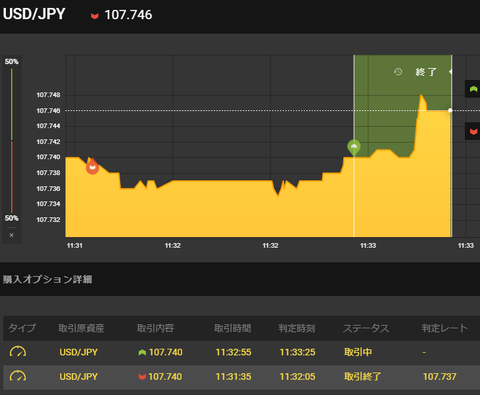The image size is (480, 395).
Task: Click the green up arrow before 107.740
Action: pyautogui.click(x=142, y=352)
